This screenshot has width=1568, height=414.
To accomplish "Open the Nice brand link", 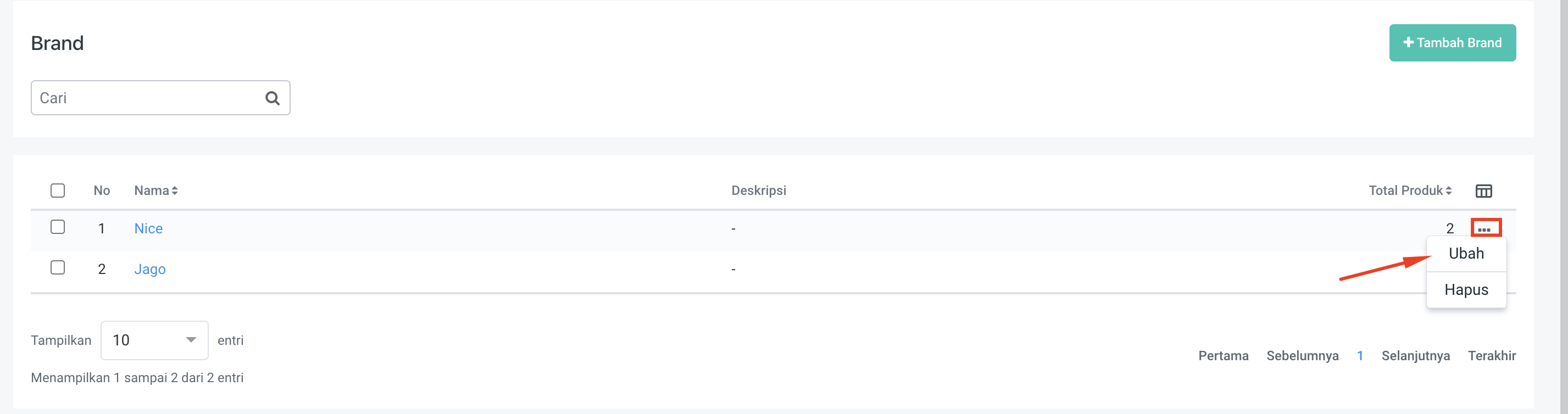I will pos(148,228).
